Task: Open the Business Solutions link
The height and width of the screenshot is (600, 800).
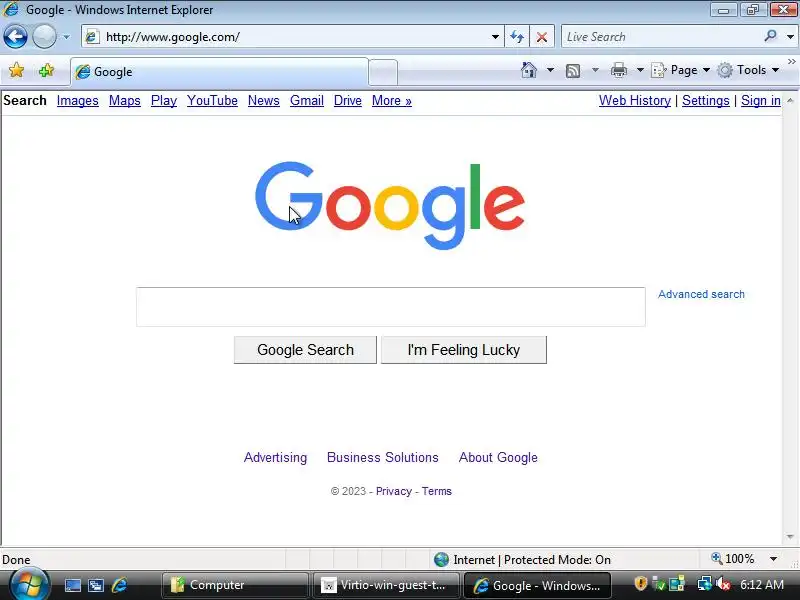Action: tap(383, 457)
